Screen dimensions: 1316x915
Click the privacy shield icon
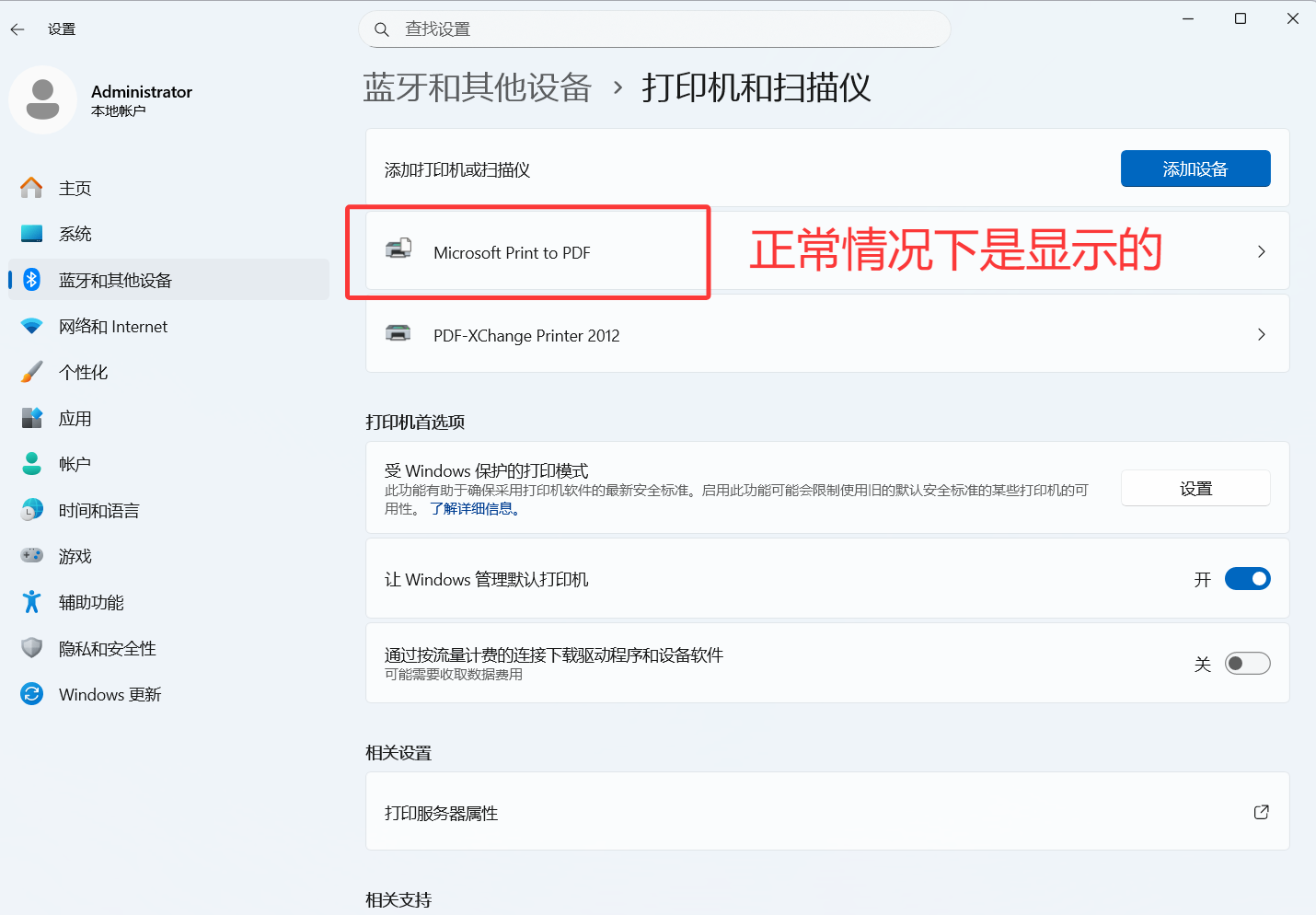click(x=31, y=648)
